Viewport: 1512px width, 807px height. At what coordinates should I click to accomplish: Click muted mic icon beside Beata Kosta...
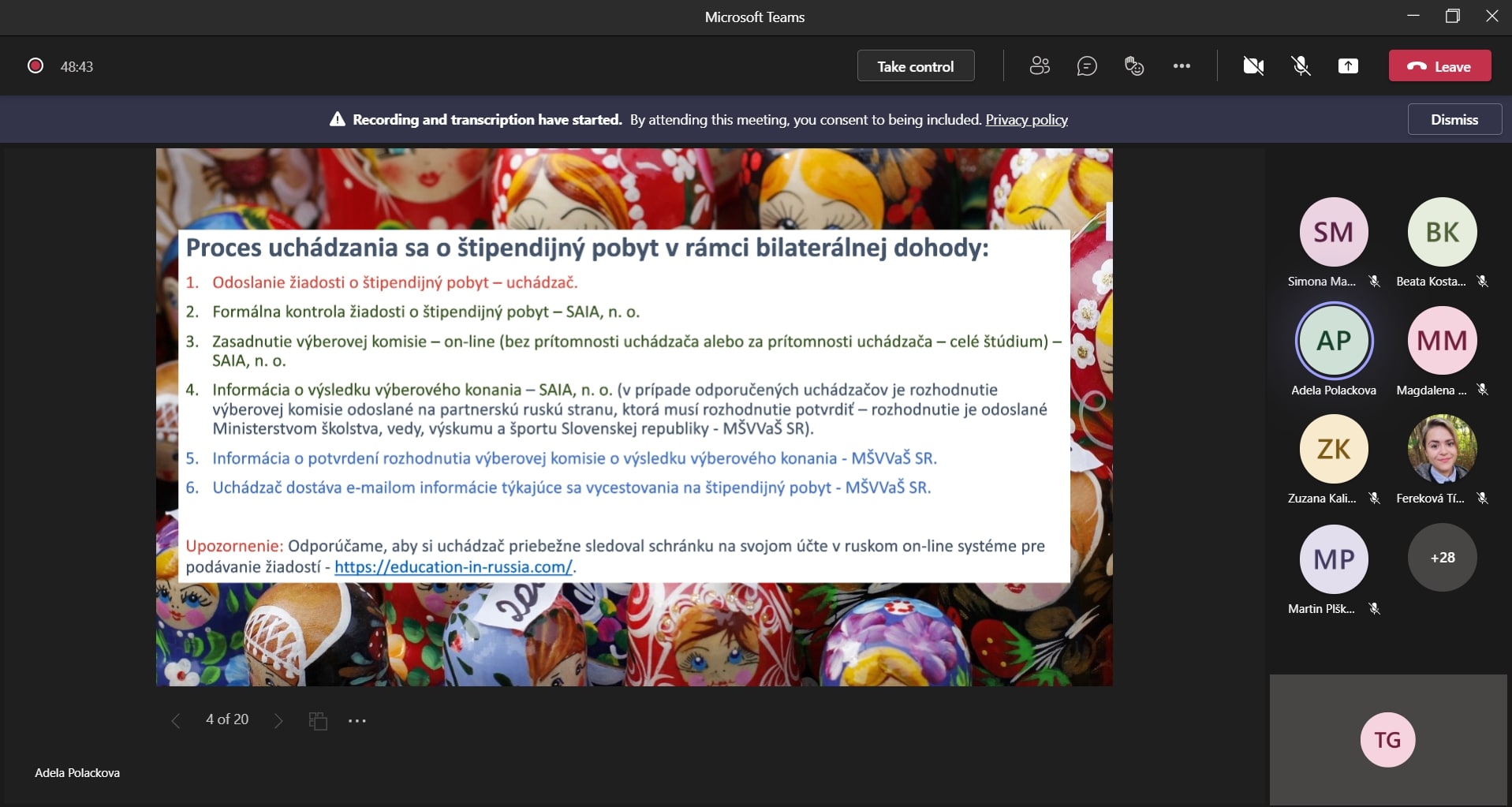point(1483,282)
